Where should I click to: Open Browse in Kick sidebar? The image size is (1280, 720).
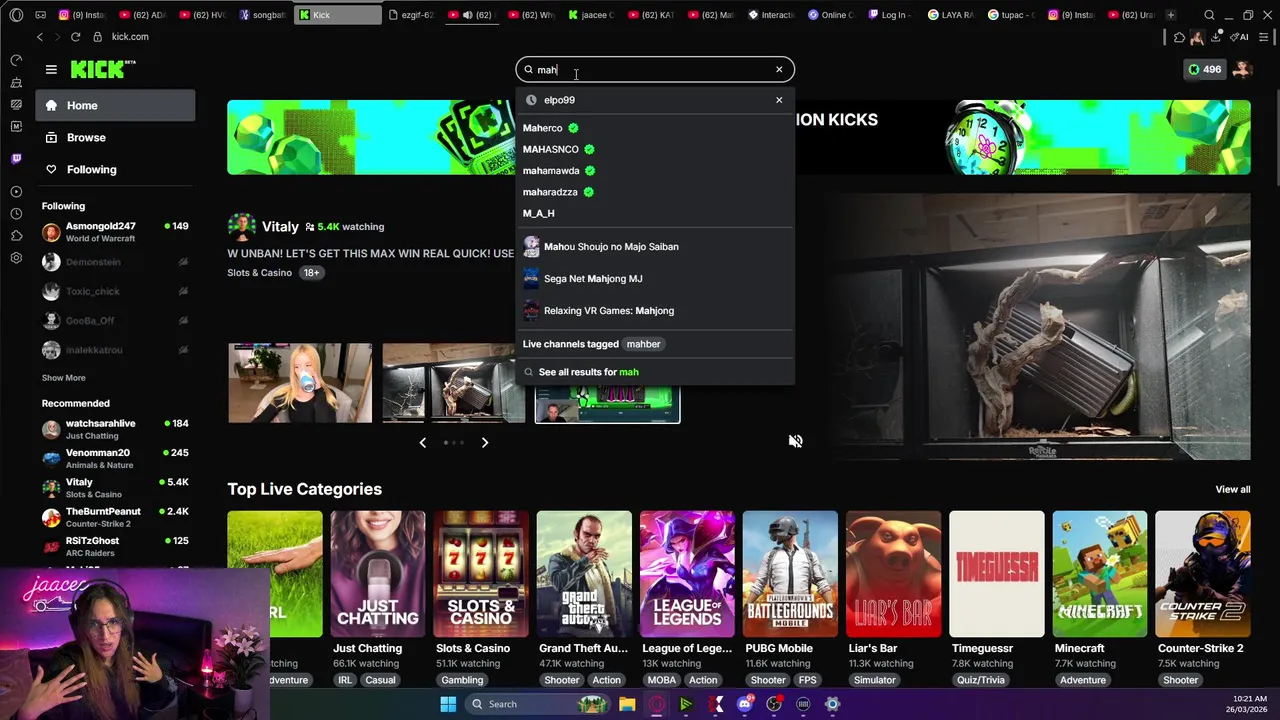115,137
